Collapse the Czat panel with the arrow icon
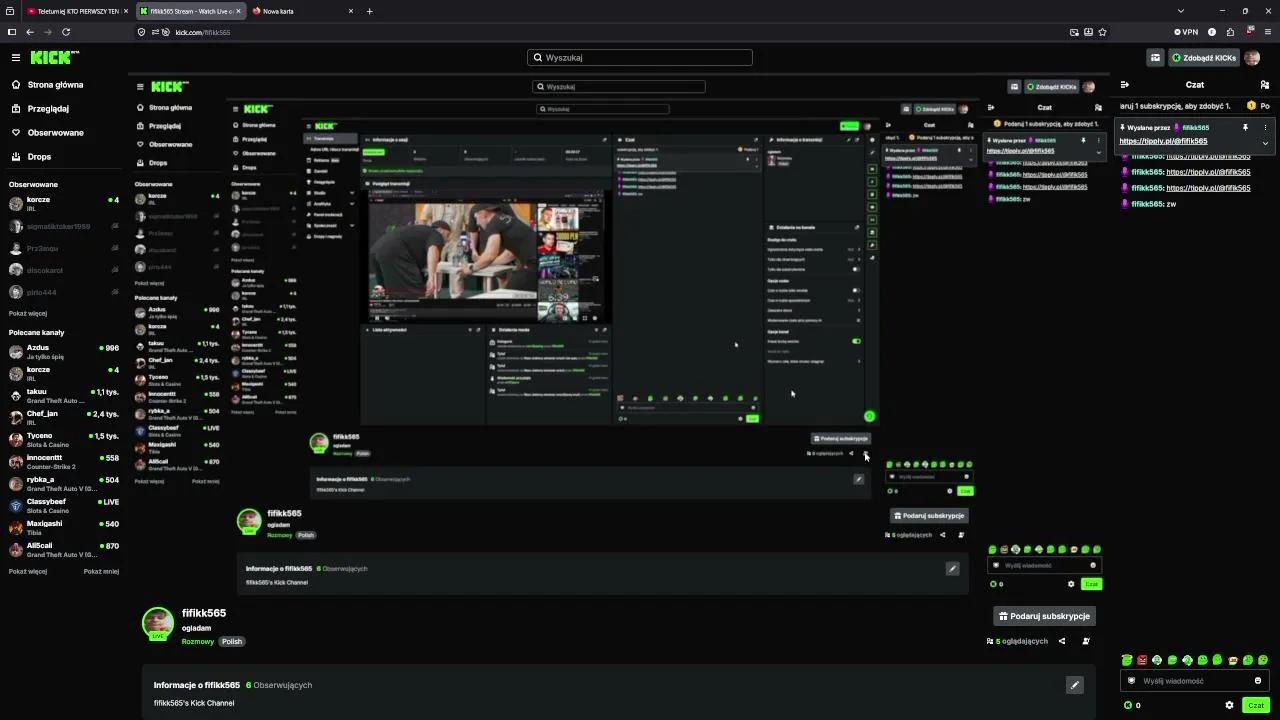 point(1125,85)
